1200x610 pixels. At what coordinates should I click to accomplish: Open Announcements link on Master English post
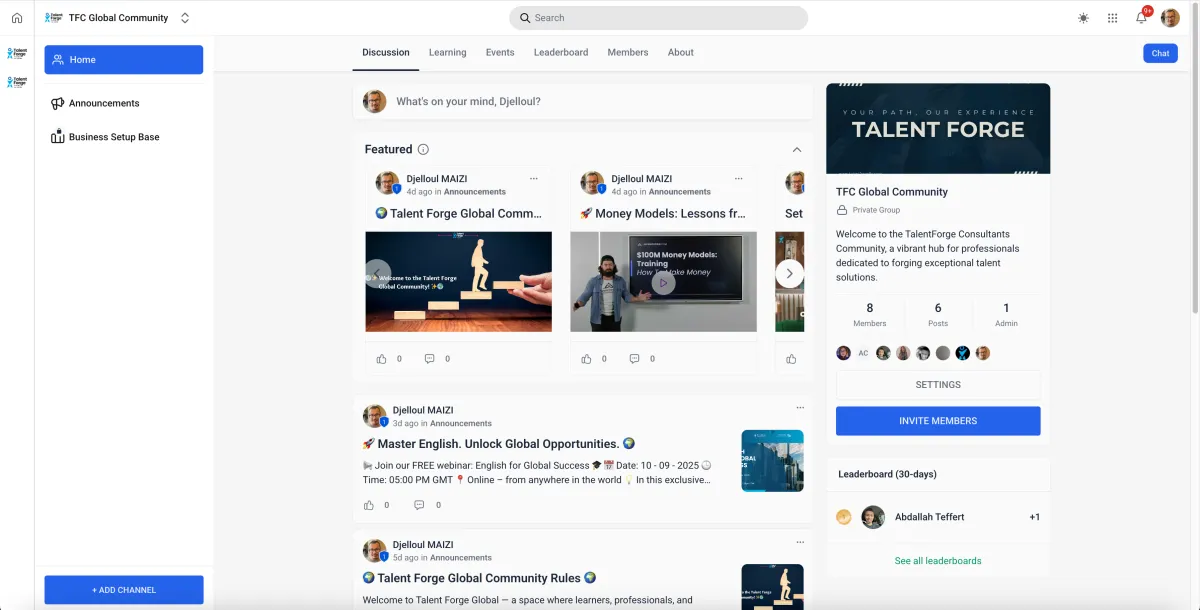pos(461,423)
